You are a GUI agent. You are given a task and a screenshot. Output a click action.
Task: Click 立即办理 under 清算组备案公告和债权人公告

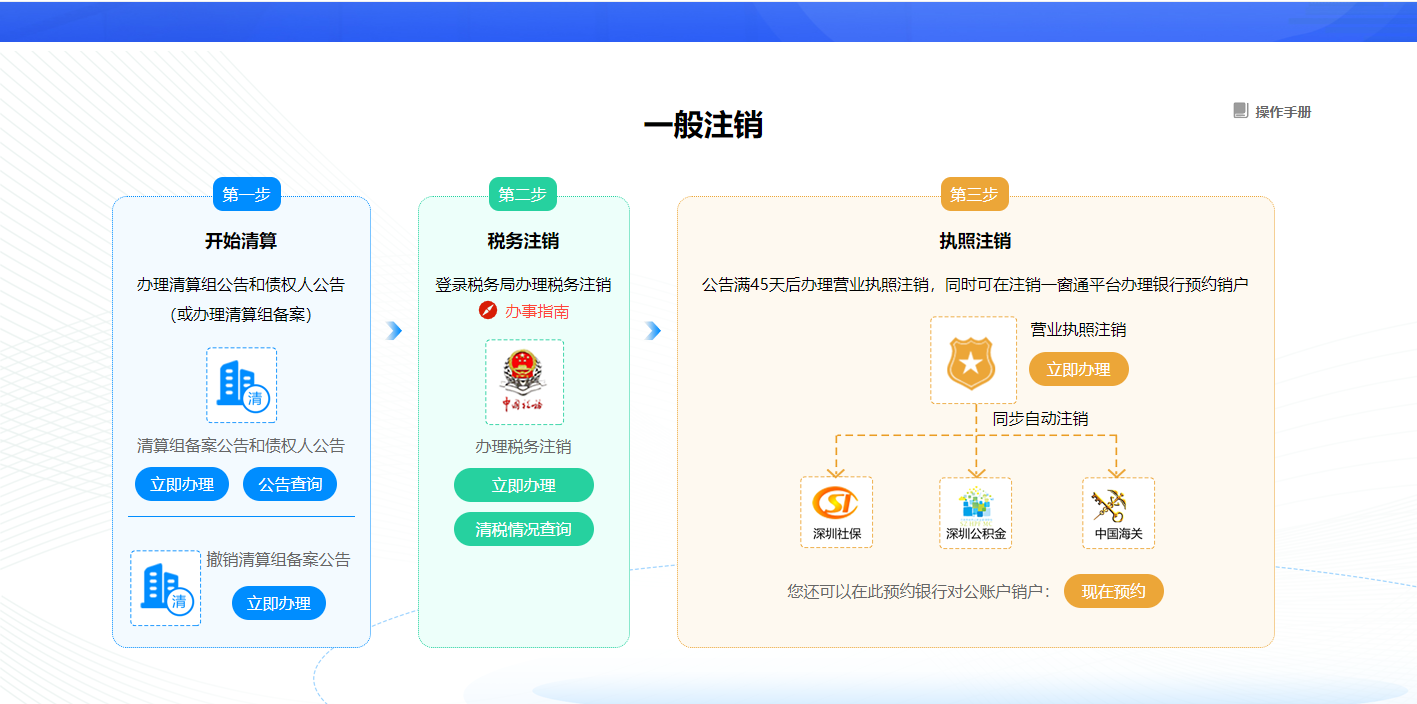click(x=181, y=483)
